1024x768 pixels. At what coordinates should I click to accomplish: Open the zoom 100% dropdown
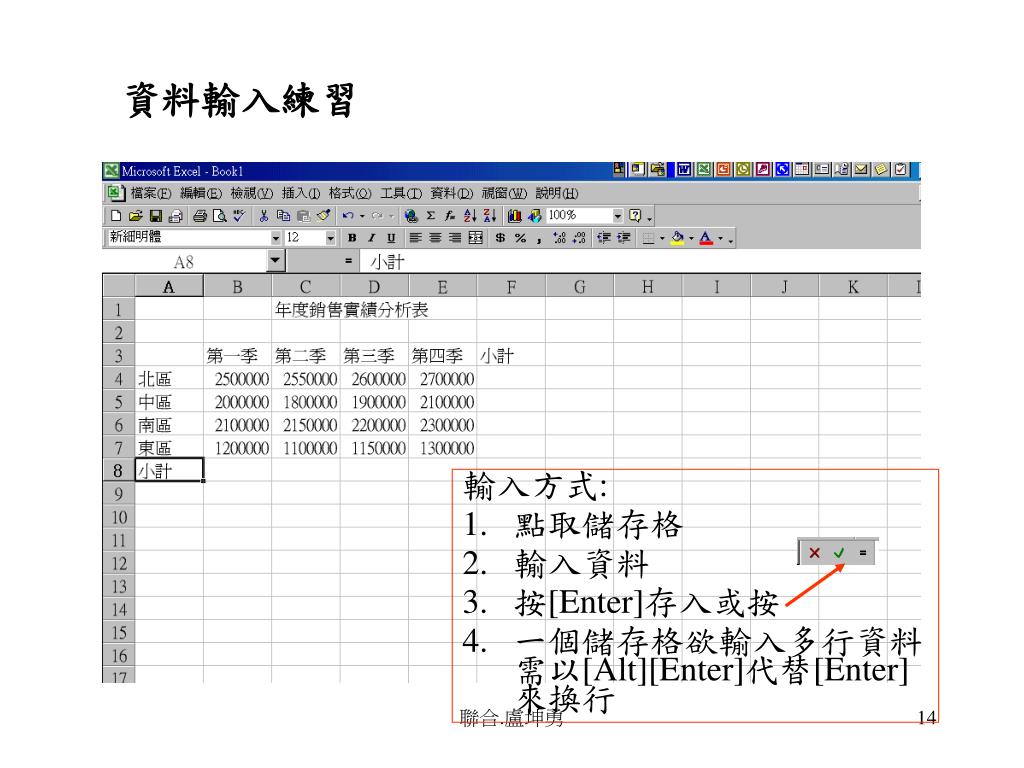point(617,216)
